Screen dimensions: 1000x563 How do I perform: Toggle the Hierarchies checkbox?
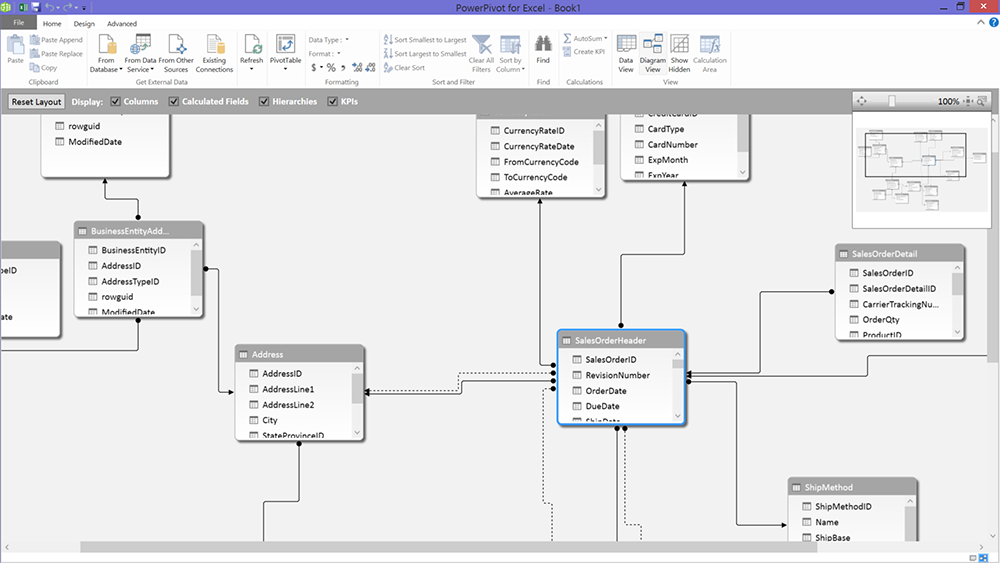pos(264,102)
